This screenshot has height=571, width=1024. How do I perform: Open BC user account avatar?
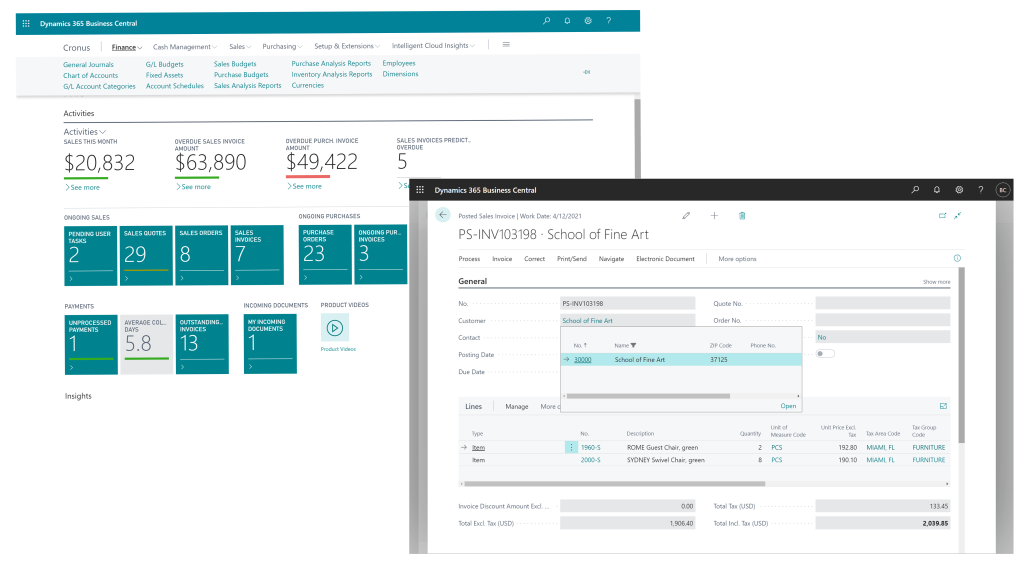coord(1002,189)
